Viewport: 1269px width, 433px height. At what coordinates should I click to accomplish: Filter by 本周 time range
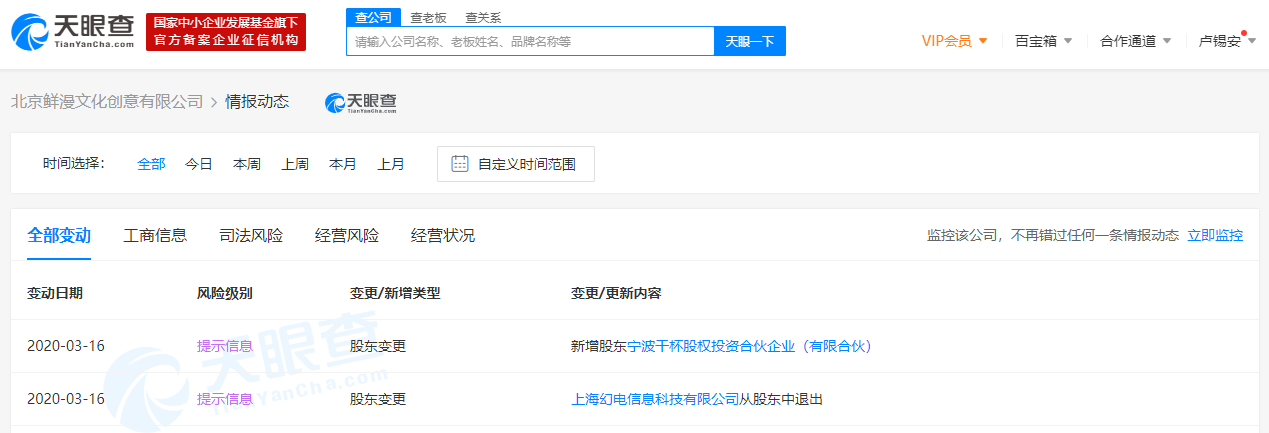click(x=247, y=164)
